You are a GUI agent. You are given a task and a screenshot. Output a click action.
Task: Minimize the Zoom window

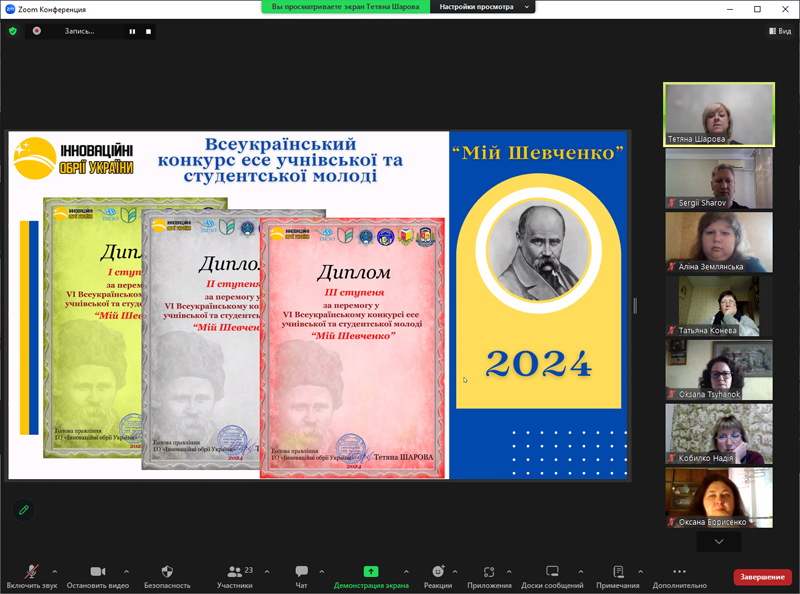(x=730, y=9)
